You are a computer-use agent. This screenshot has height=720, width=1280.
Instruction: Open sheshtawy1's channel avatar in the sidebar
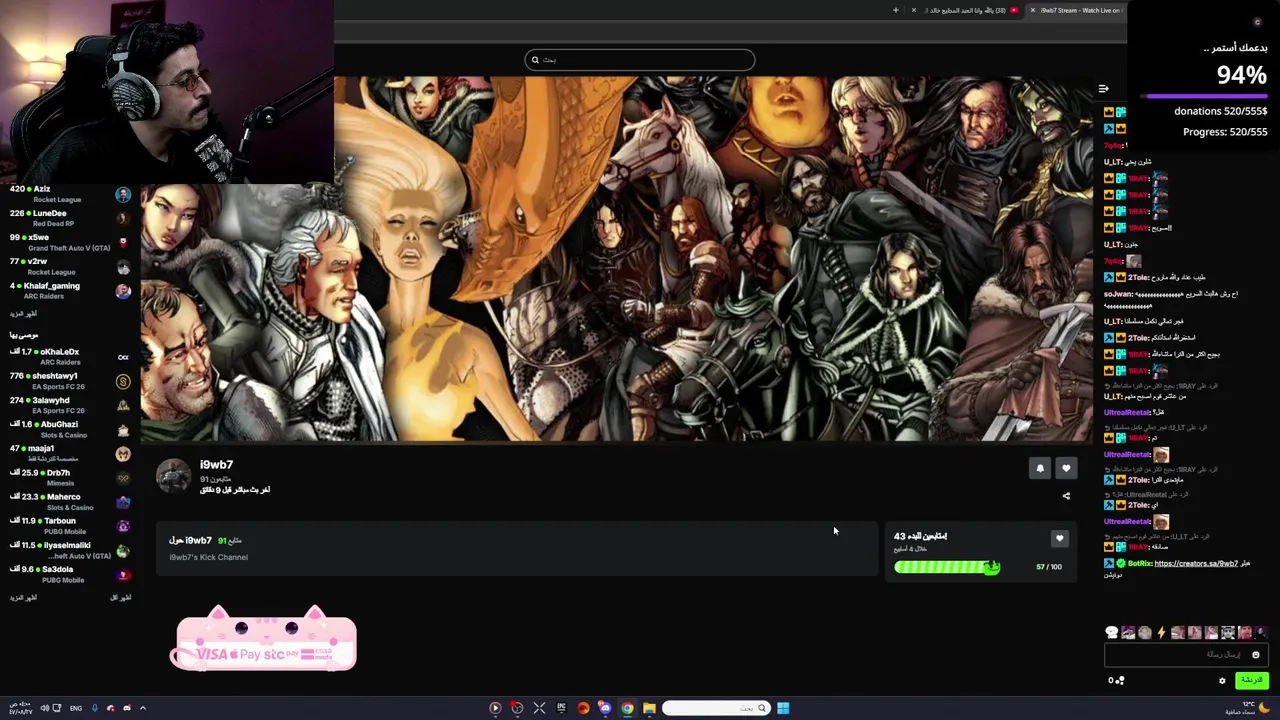pyautogui.click(x=123, y=381)
